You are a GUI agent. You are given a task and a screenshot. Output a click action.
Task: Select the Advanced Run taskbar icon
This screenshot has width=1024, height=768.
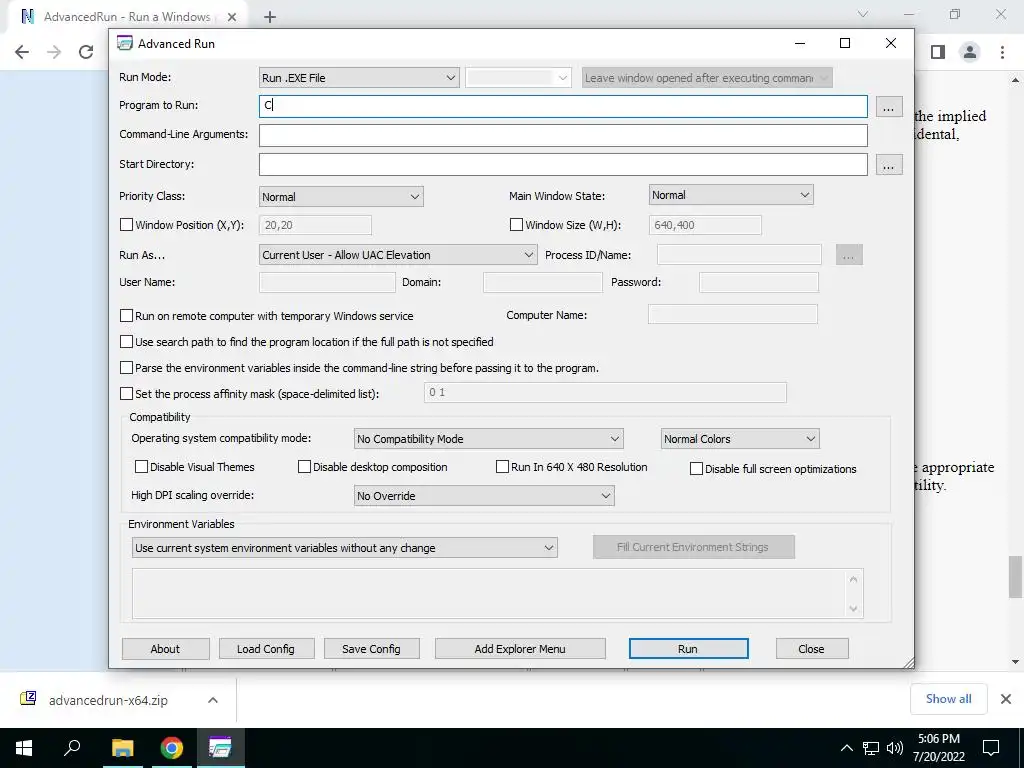click(220, 748)
